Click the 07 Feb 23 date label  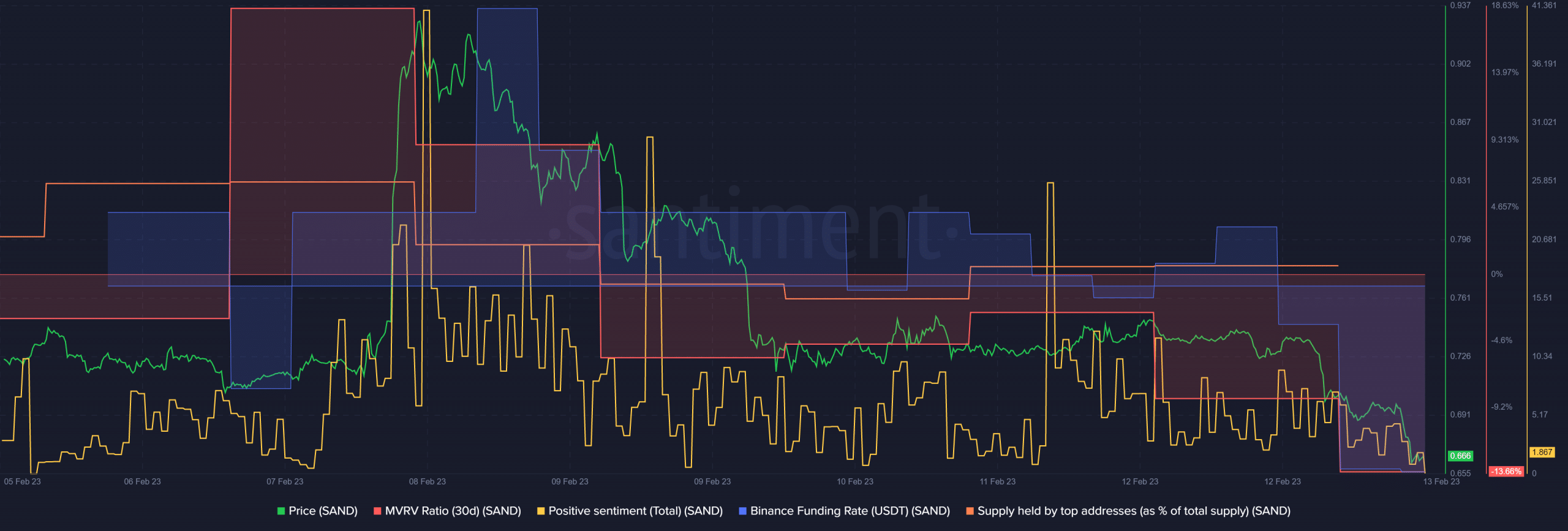(285, 481)
